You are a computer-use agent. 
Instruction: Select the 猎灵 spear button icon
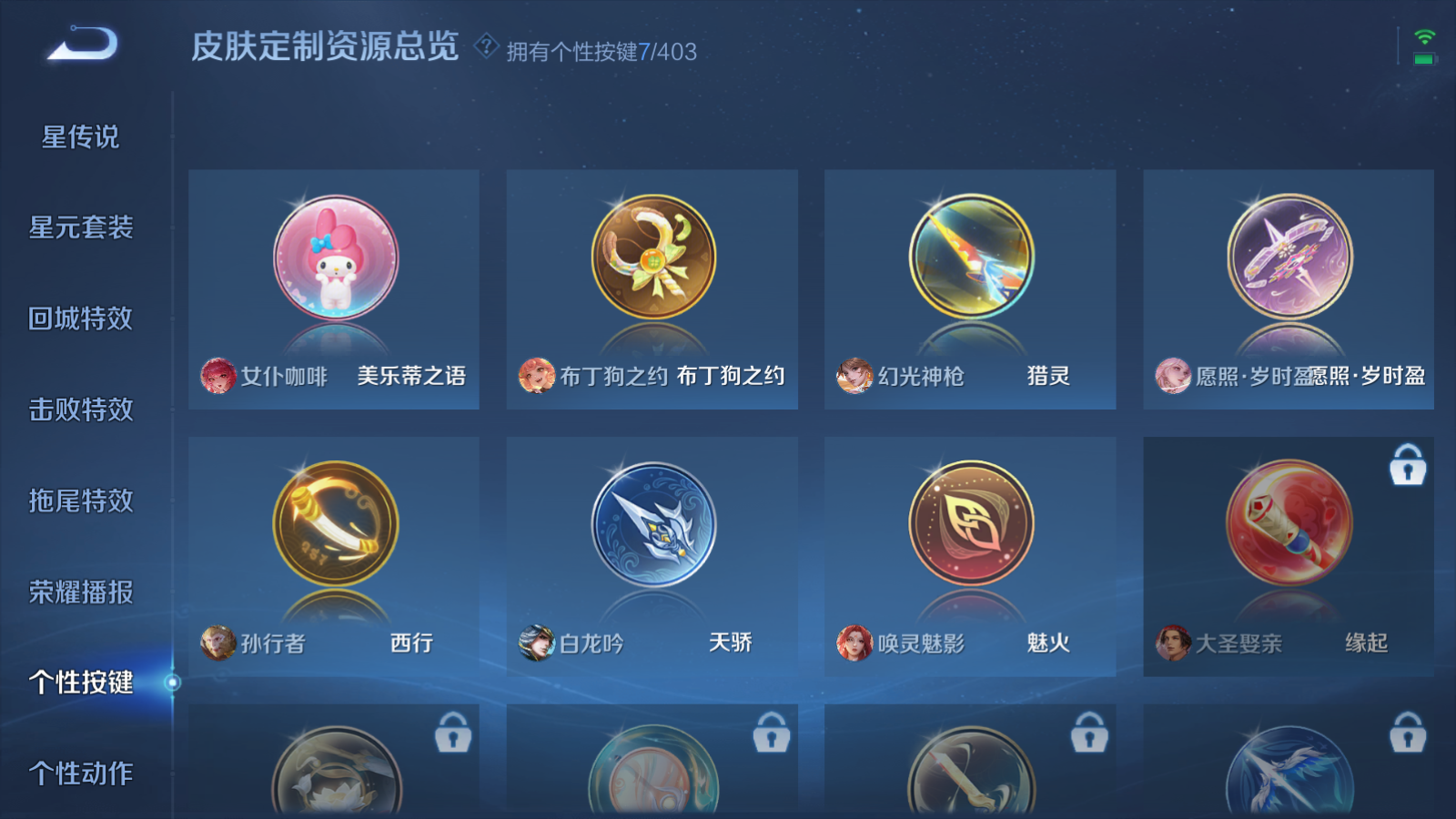(971, 257)
